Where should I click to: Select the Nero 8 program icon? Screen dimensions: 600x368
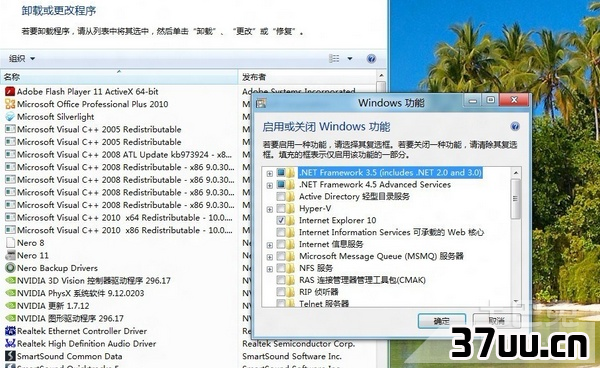[10, 243]
